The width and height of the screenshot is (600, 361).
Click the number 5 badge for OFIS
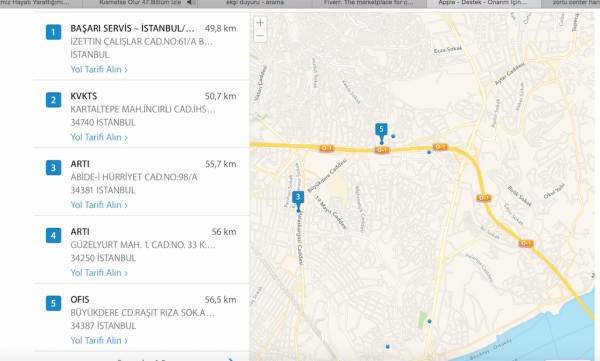(x=54, y=303)
